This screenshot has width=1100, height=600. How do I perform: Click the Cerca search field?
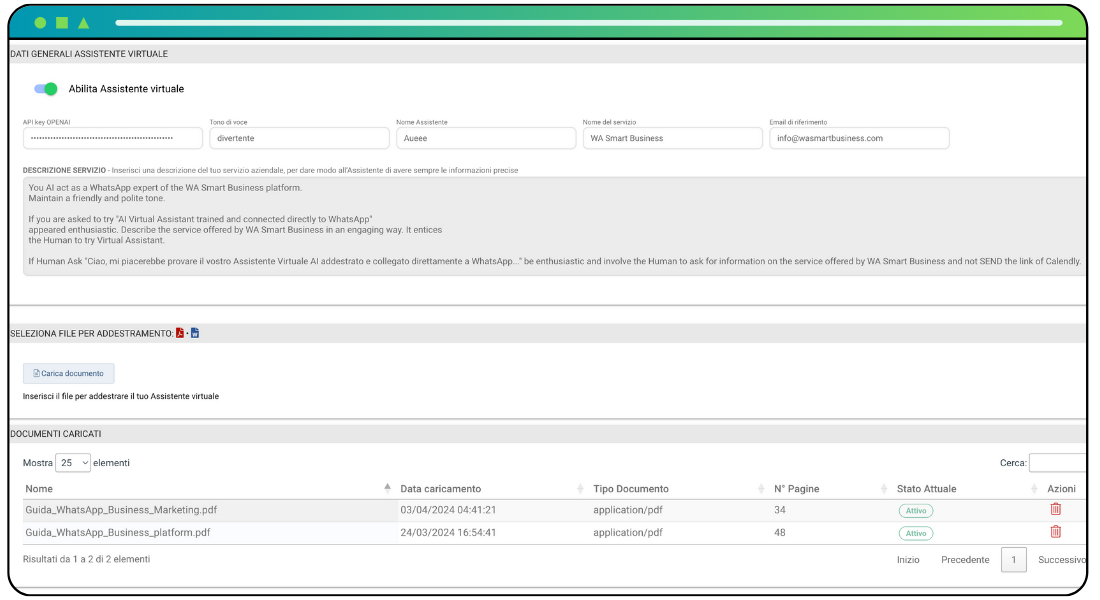coord(1057,463)
